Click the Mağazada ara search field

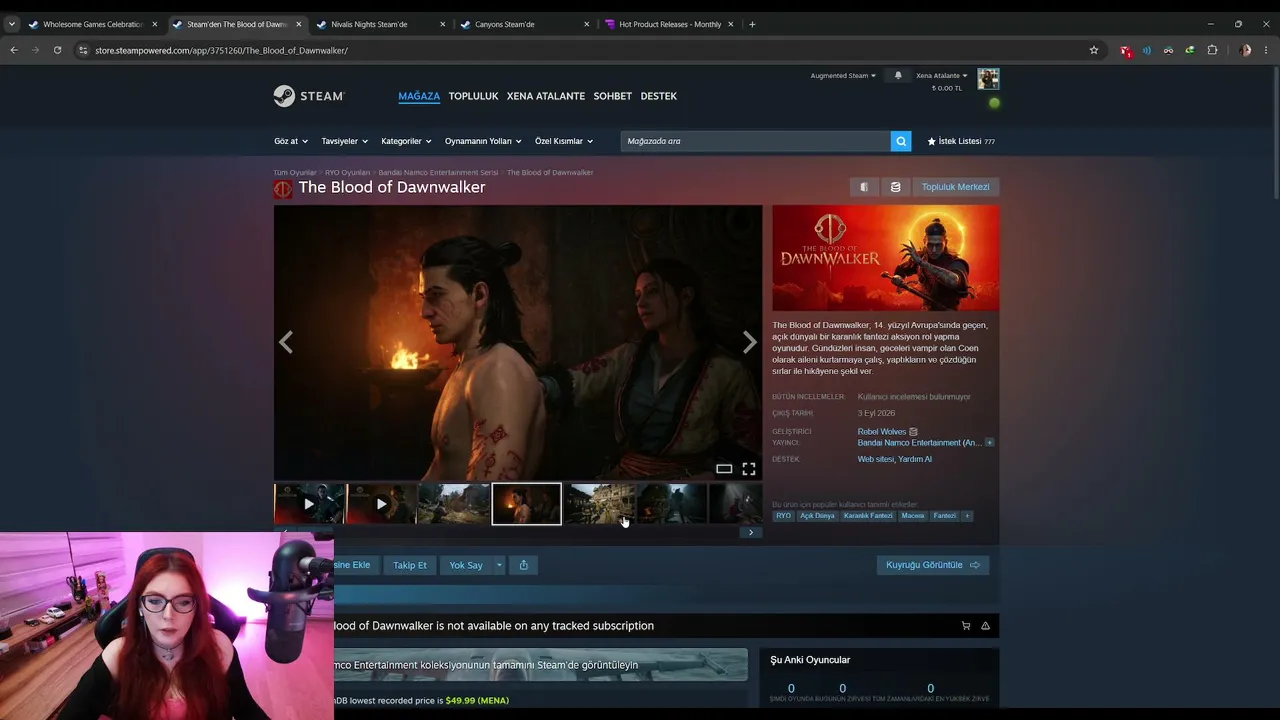tap(755, 141)
